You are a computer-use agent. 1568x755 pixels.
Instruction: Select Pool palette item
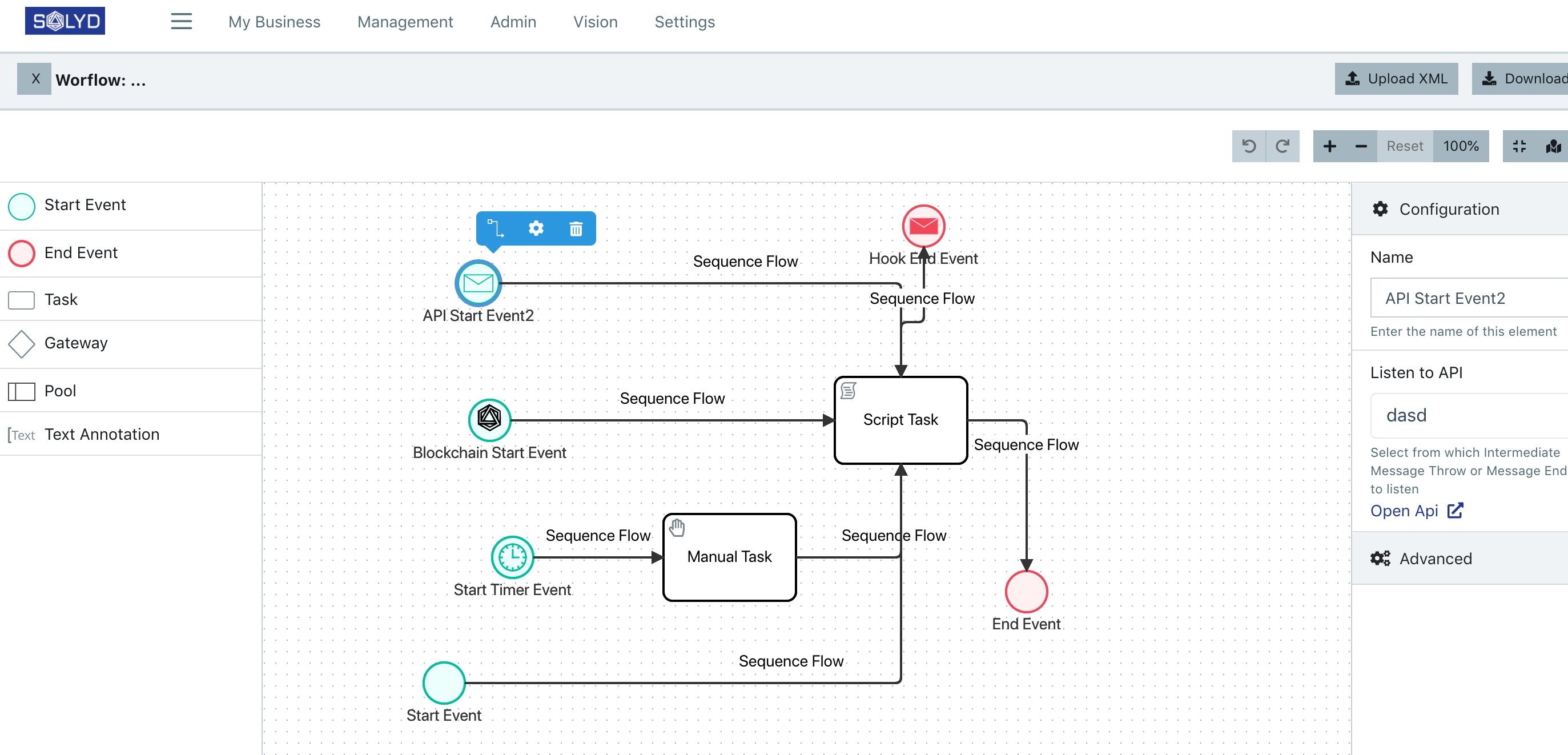131,391
